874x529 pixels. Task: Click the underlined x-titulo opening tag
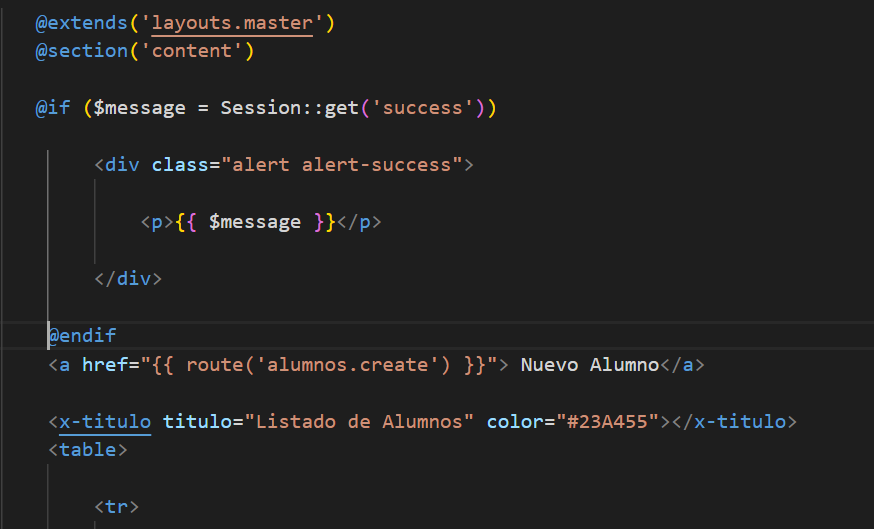pyautogui.click(x=105, y=422)
